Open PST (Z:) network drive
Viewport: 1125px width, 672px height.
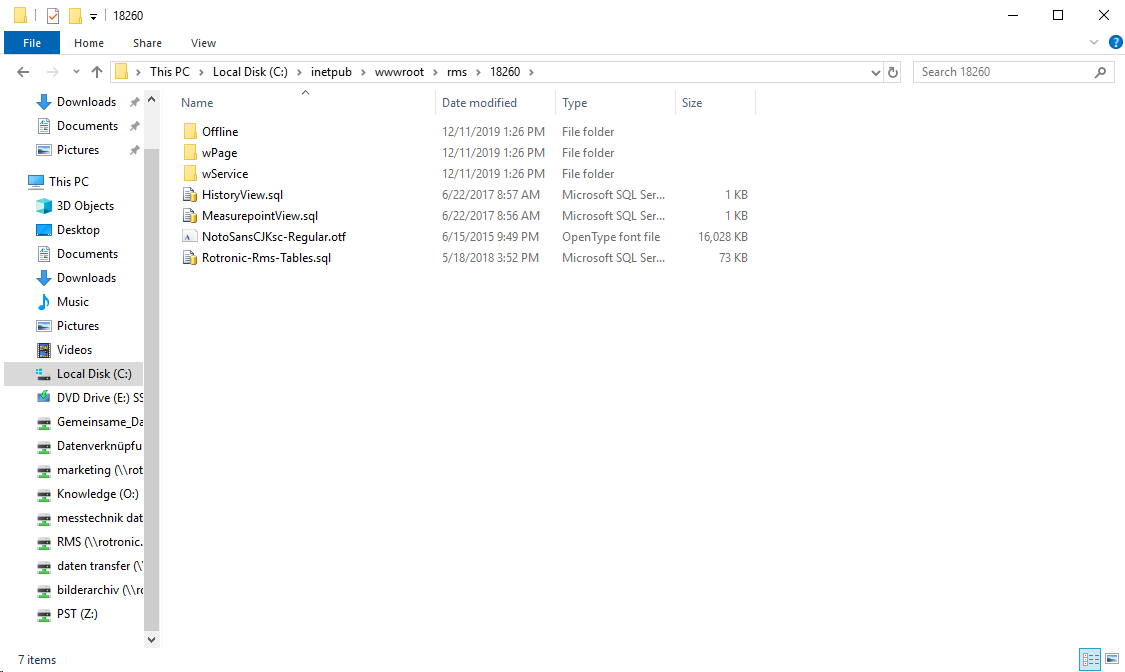(x=77, y=614)
